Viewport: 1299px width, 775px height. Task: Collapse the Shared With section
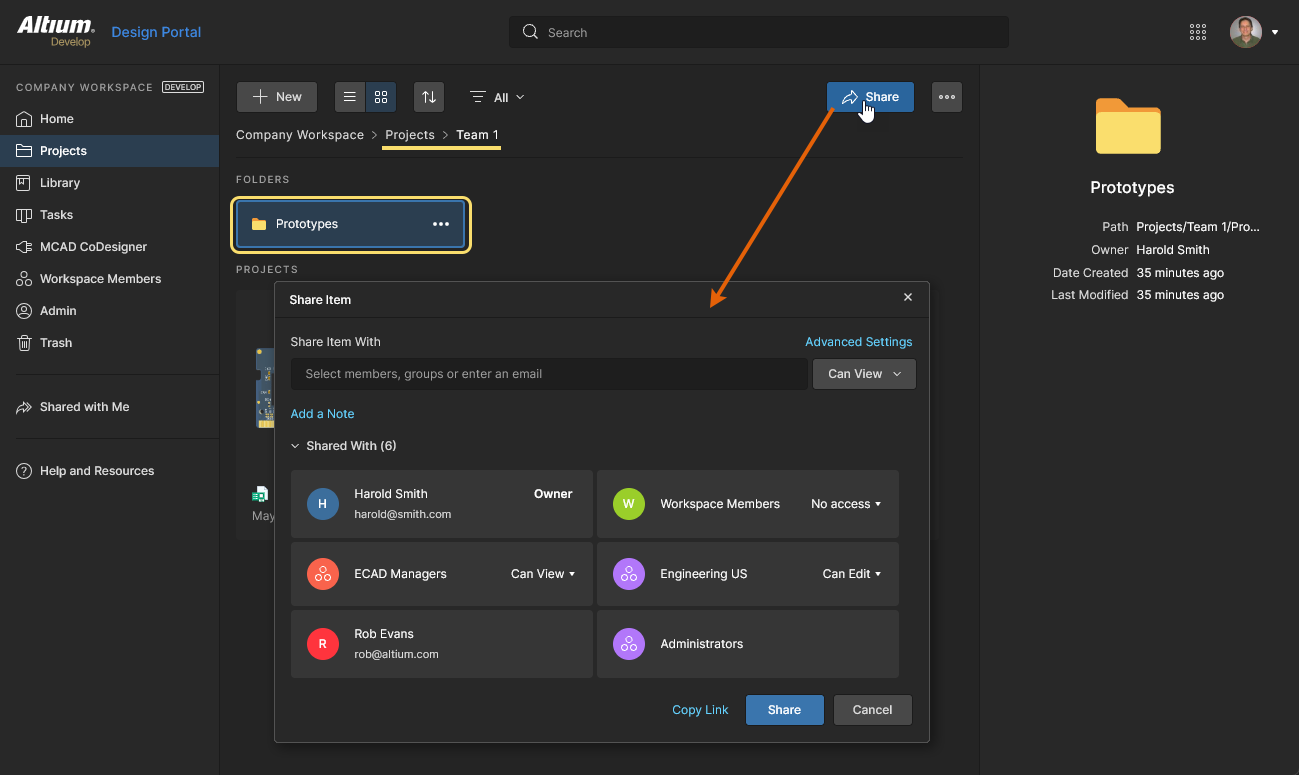(x=296, y=446)
